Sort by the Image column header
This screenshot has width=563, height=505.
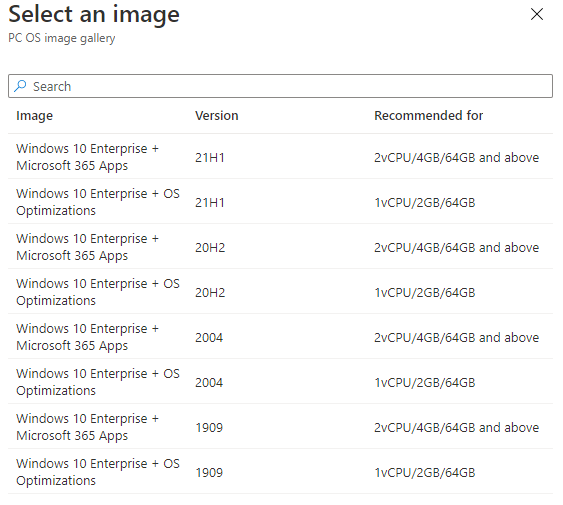click(x=34, y=116)
